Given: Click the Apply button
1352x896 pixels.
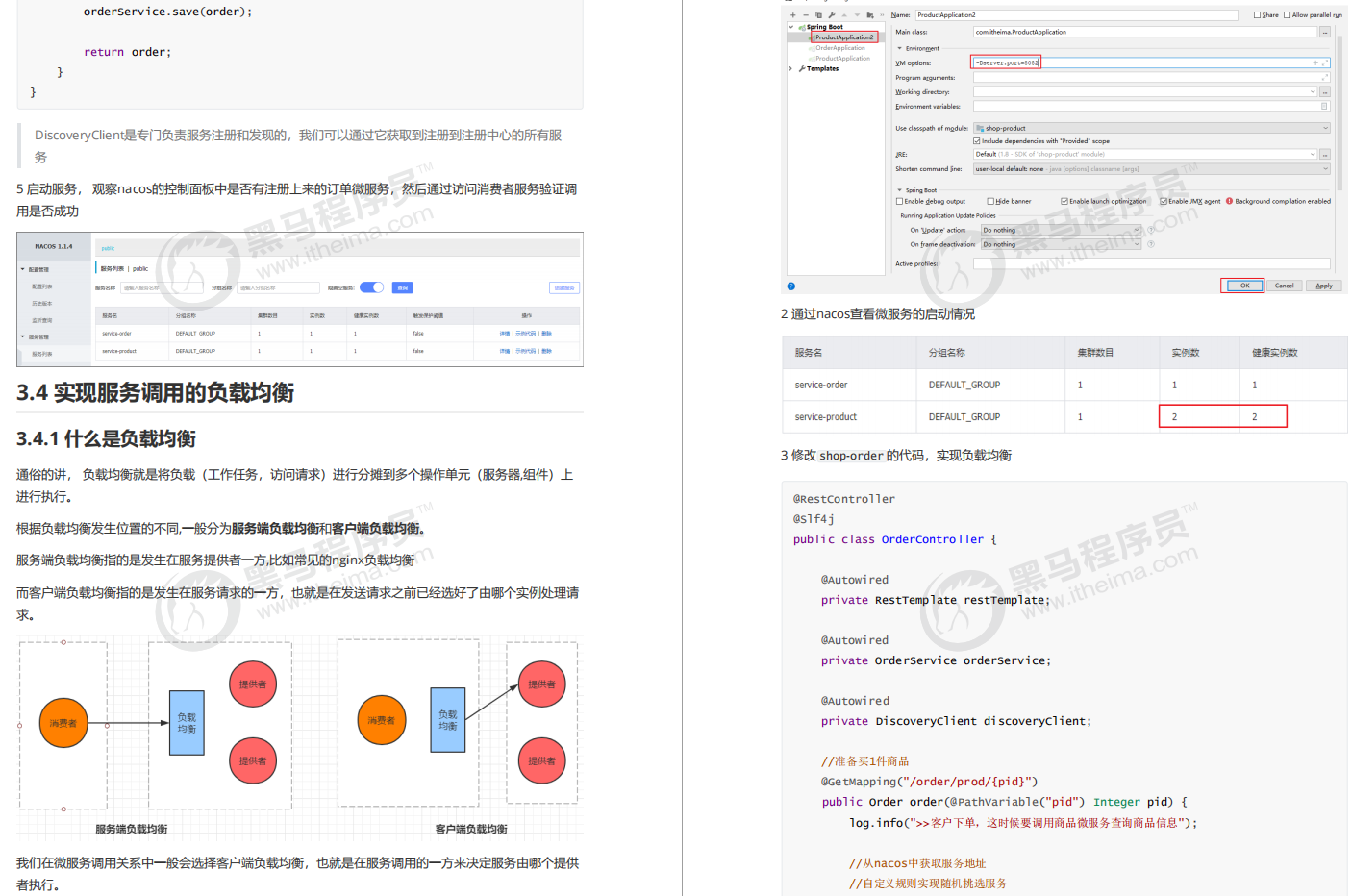Looking at the screenshot, I should (x=1324, y=286).
